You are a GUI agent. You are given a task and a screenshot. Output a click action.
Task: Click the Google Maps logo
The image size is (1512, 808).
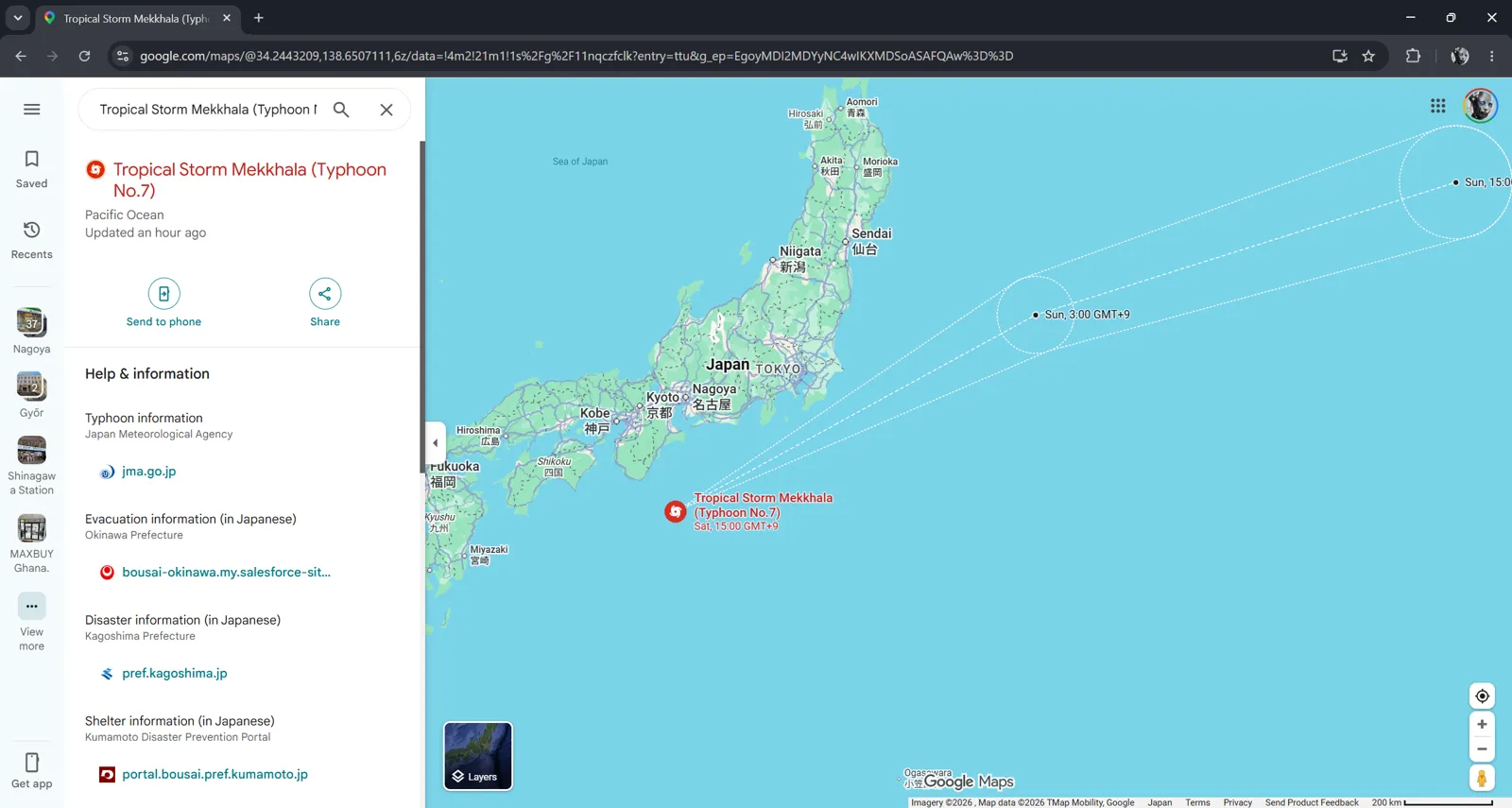(969, 782)
